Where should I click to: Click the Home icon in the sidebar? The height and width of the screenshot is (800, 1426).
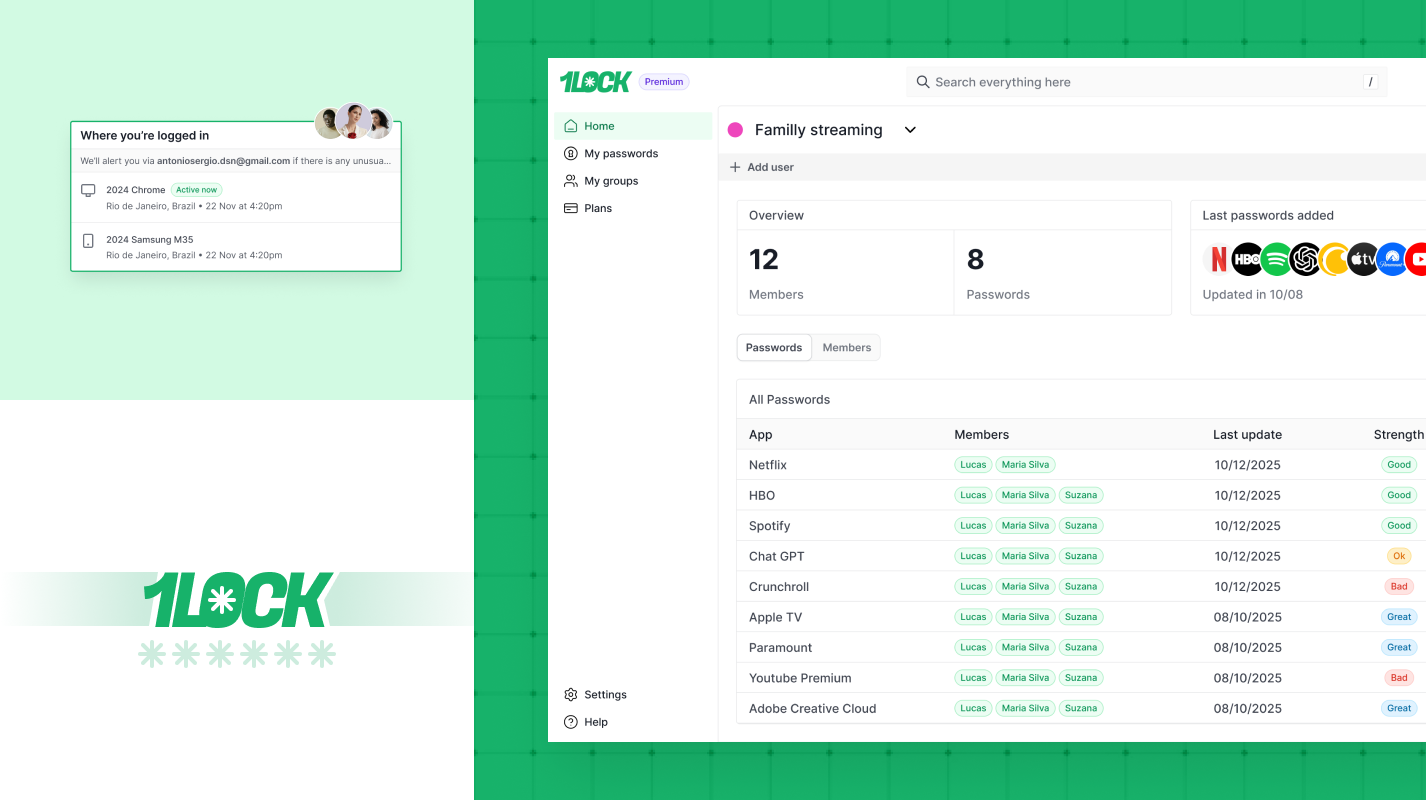571,126
